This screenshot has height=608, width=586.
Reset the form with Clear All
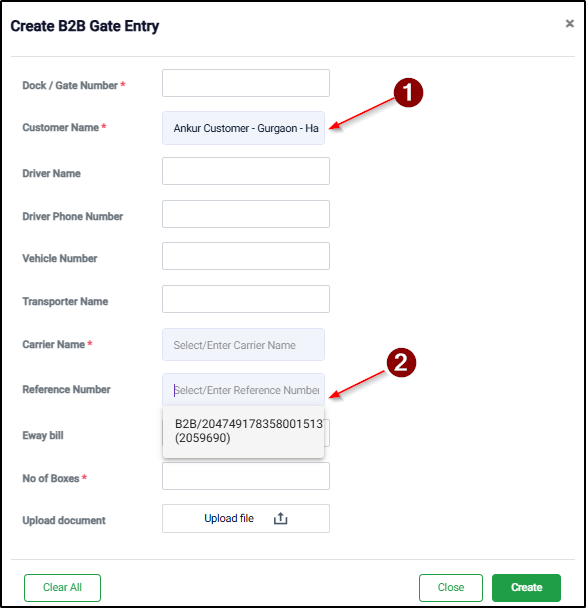[62, 587]
